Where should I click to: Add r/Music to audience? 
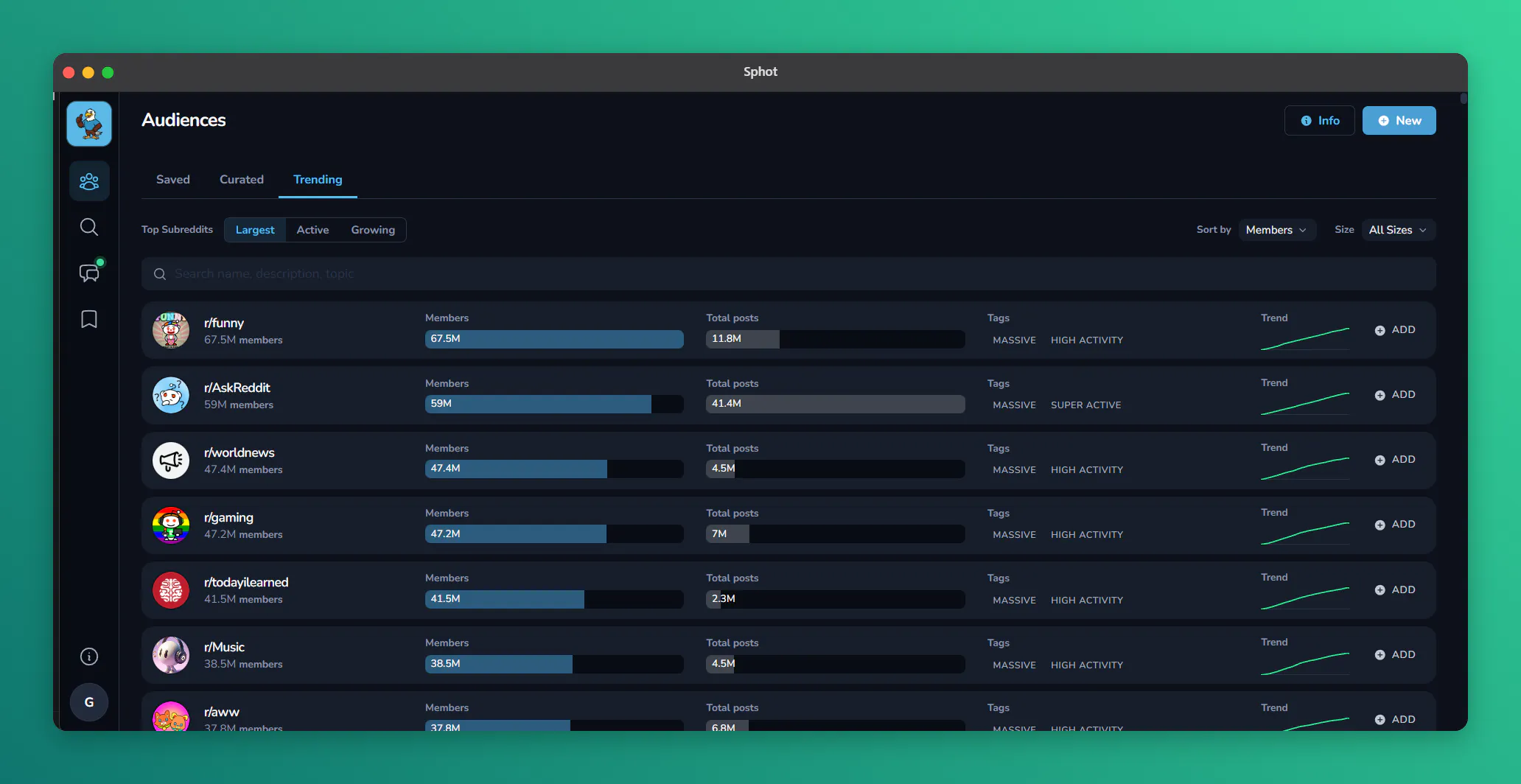(x=1395, y=654)
